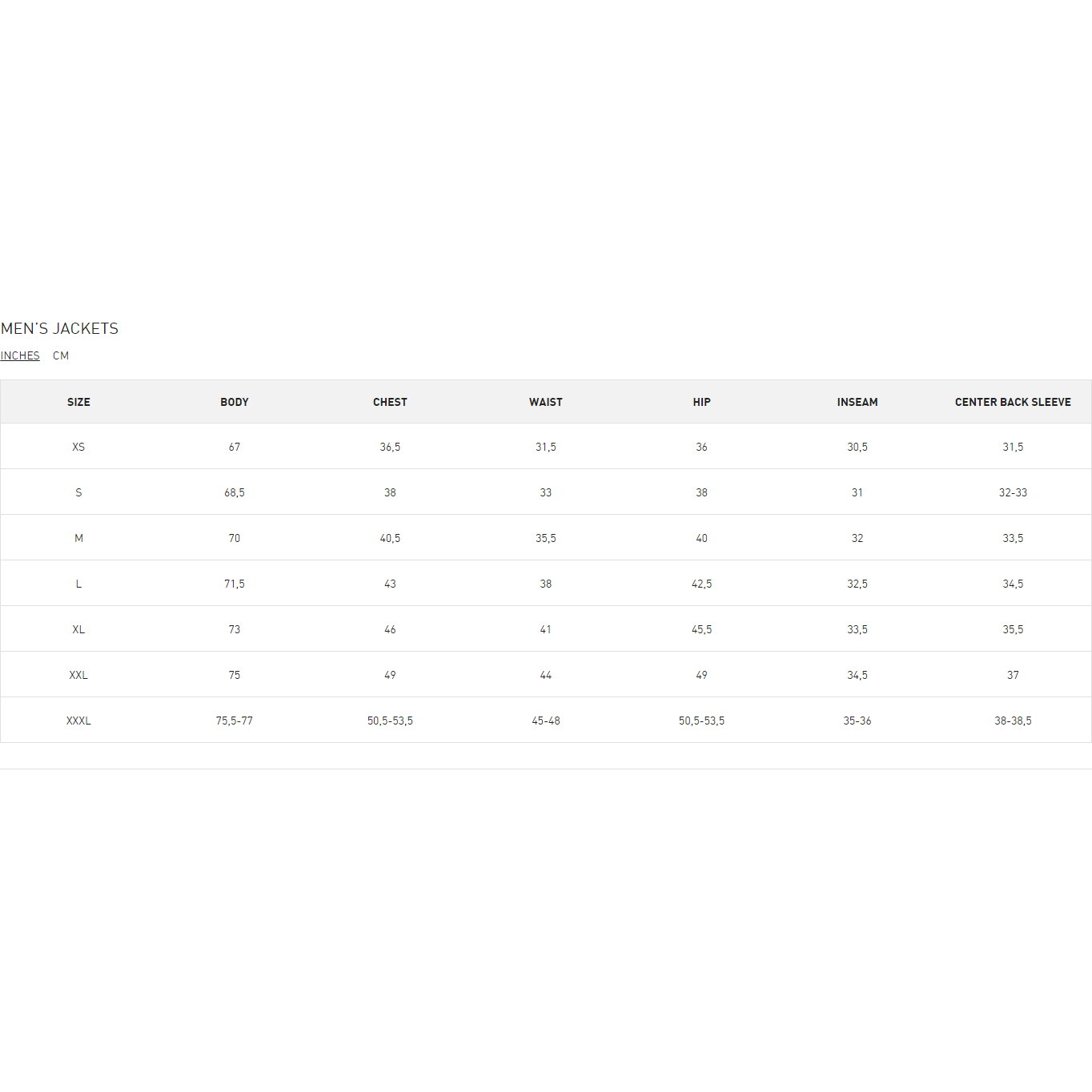
Task: Select the CENTER BACK SLEEVE header
Action: (1013, 402)
